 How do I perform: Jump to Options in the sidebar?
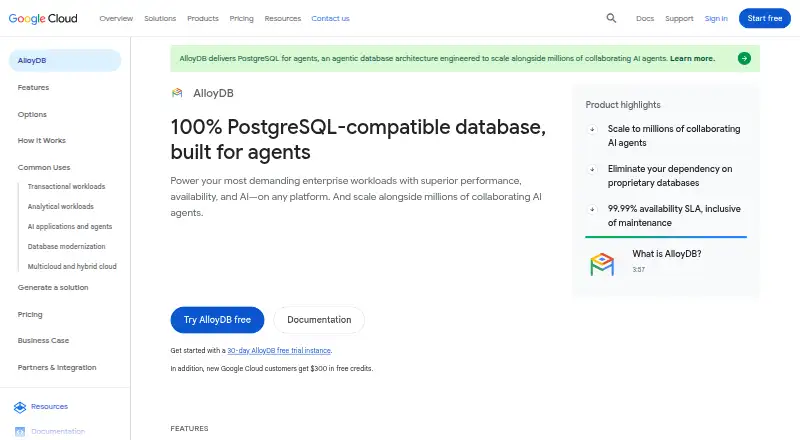click(32, 115)
